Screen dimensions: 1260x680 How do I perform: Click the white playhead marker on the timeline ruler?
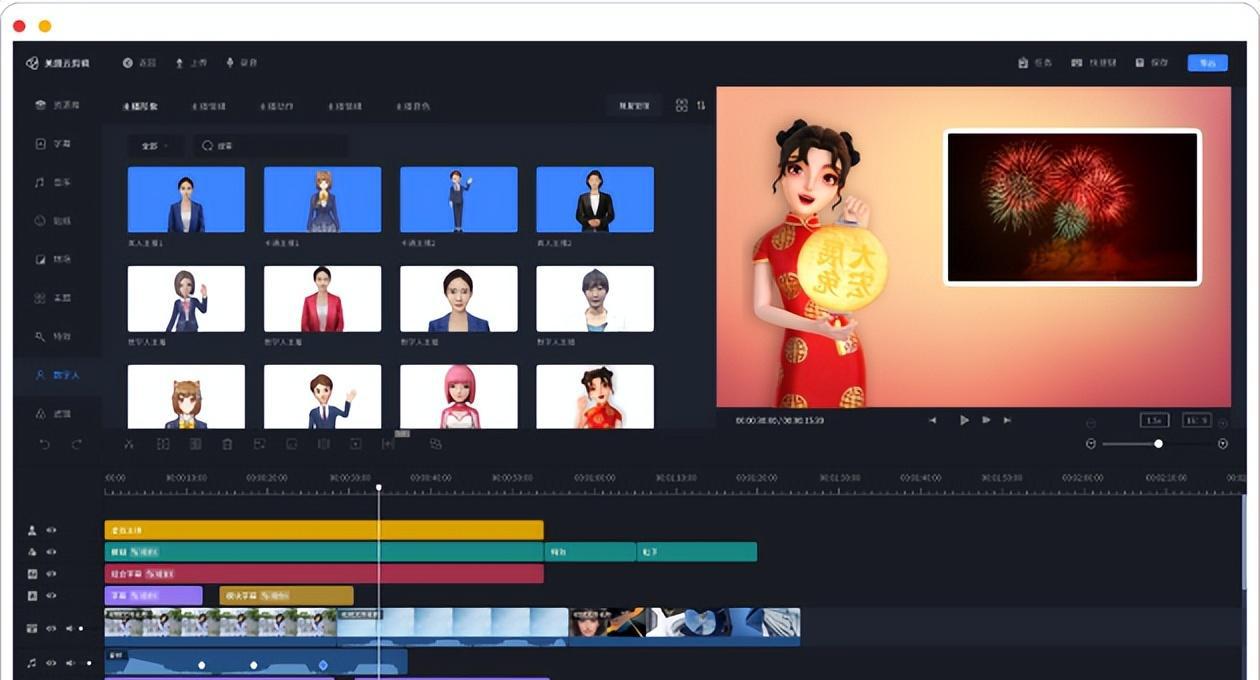click(x=378, y=487)
